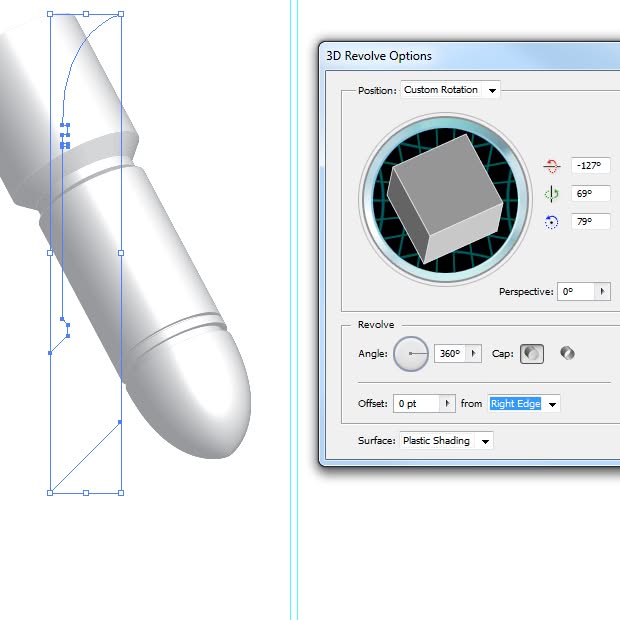
Task: Click the 3D rotation track cube
Action: 445,199
